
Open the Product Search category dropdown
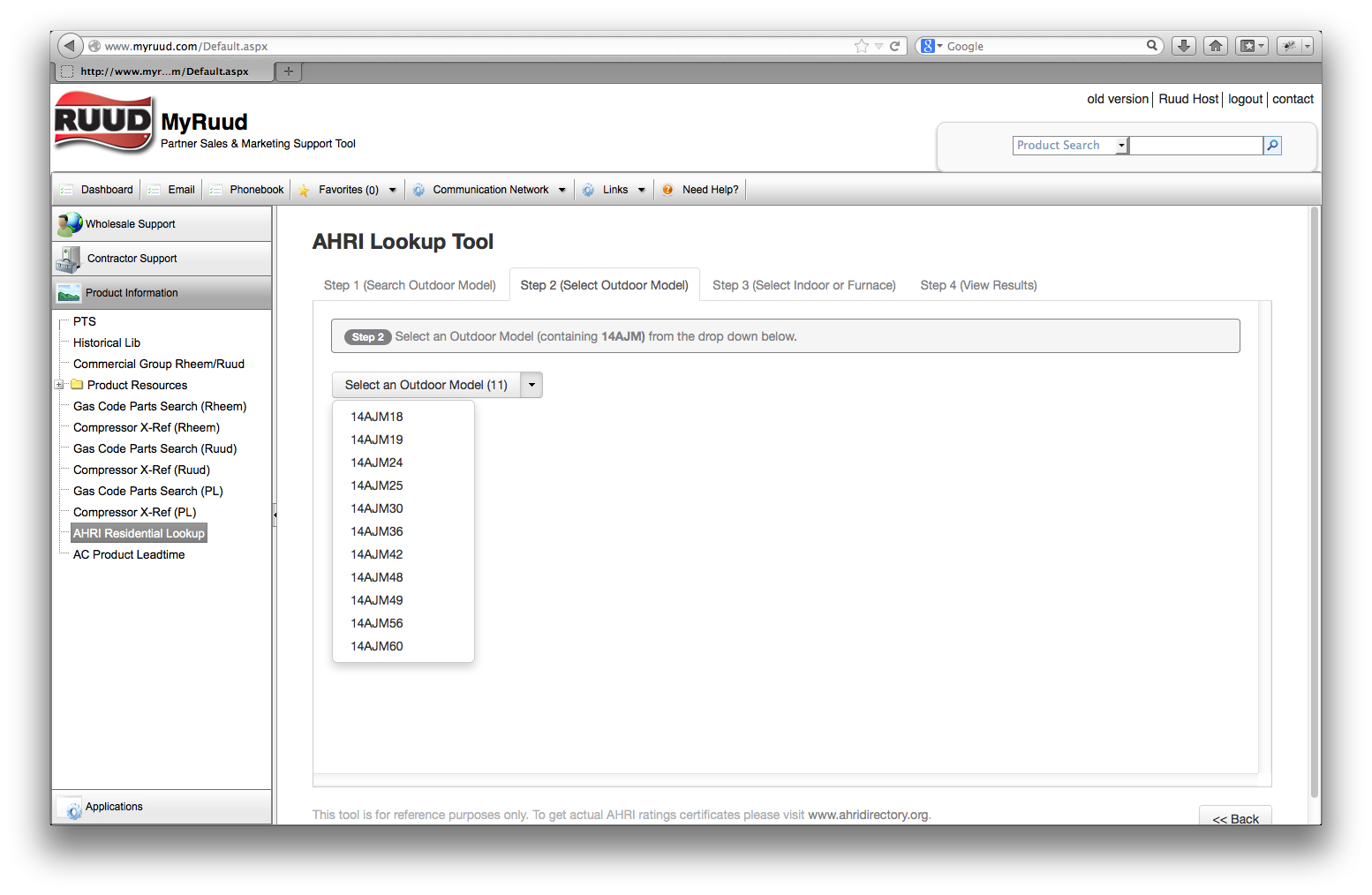[x=1120, y=145]
